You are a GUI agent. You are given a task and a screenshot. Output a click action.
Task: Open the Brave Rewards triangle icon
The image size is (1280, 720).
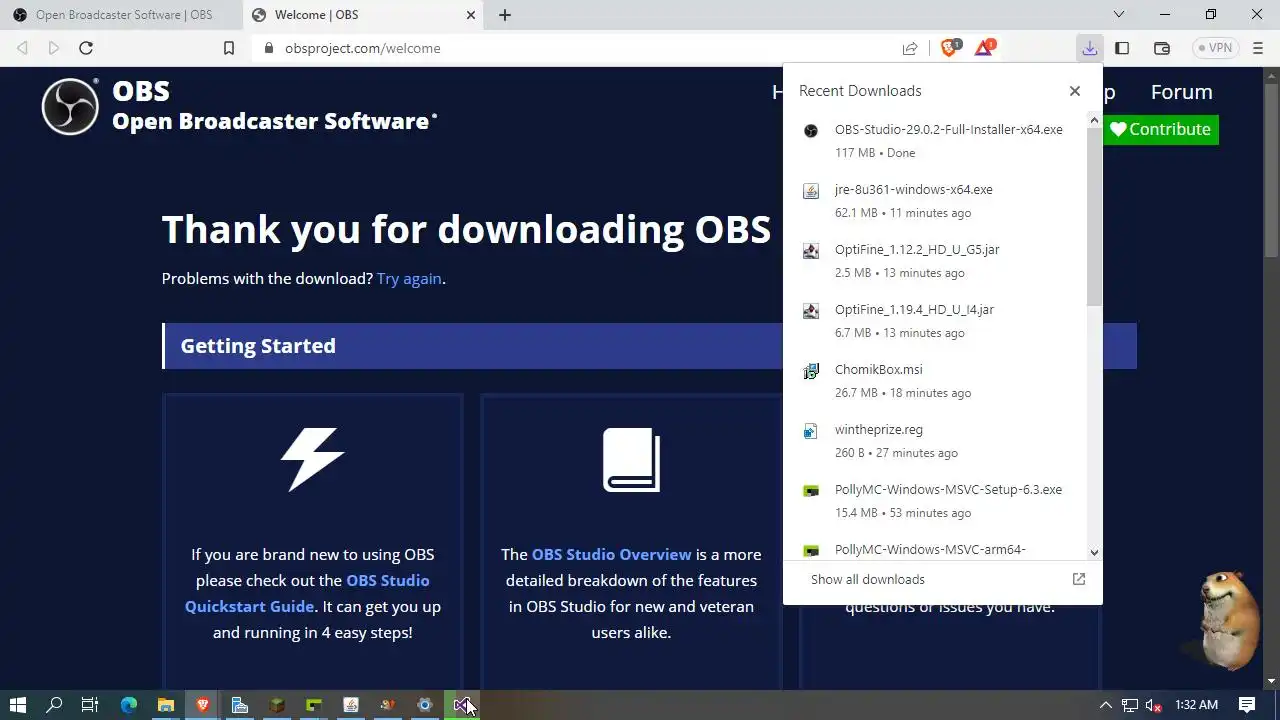(984, 48)
